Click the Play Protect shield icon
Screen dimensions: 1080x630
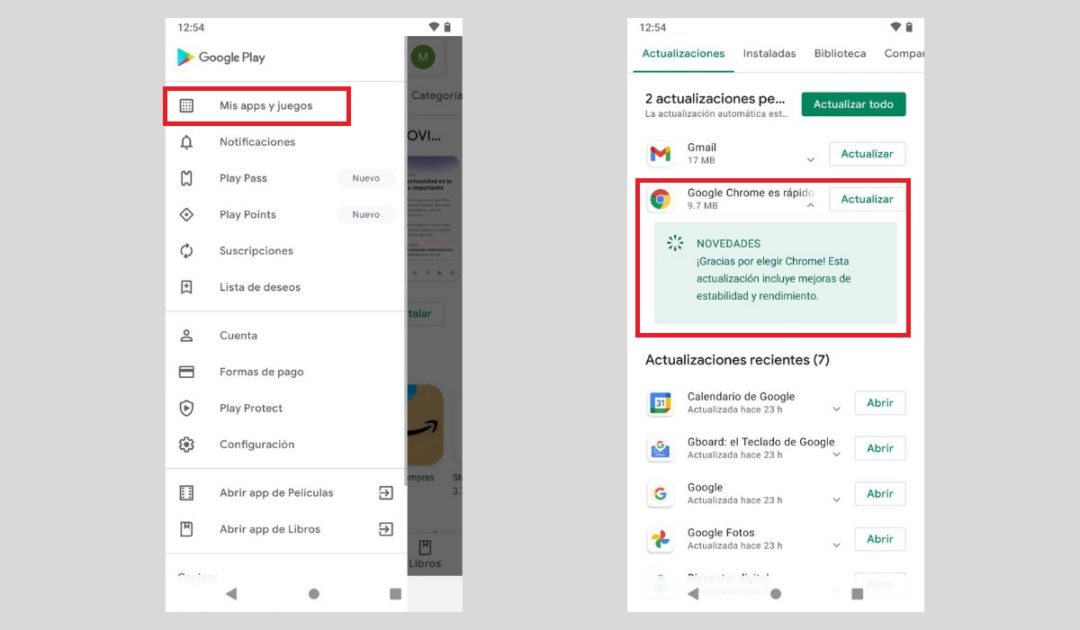point(187,408)
